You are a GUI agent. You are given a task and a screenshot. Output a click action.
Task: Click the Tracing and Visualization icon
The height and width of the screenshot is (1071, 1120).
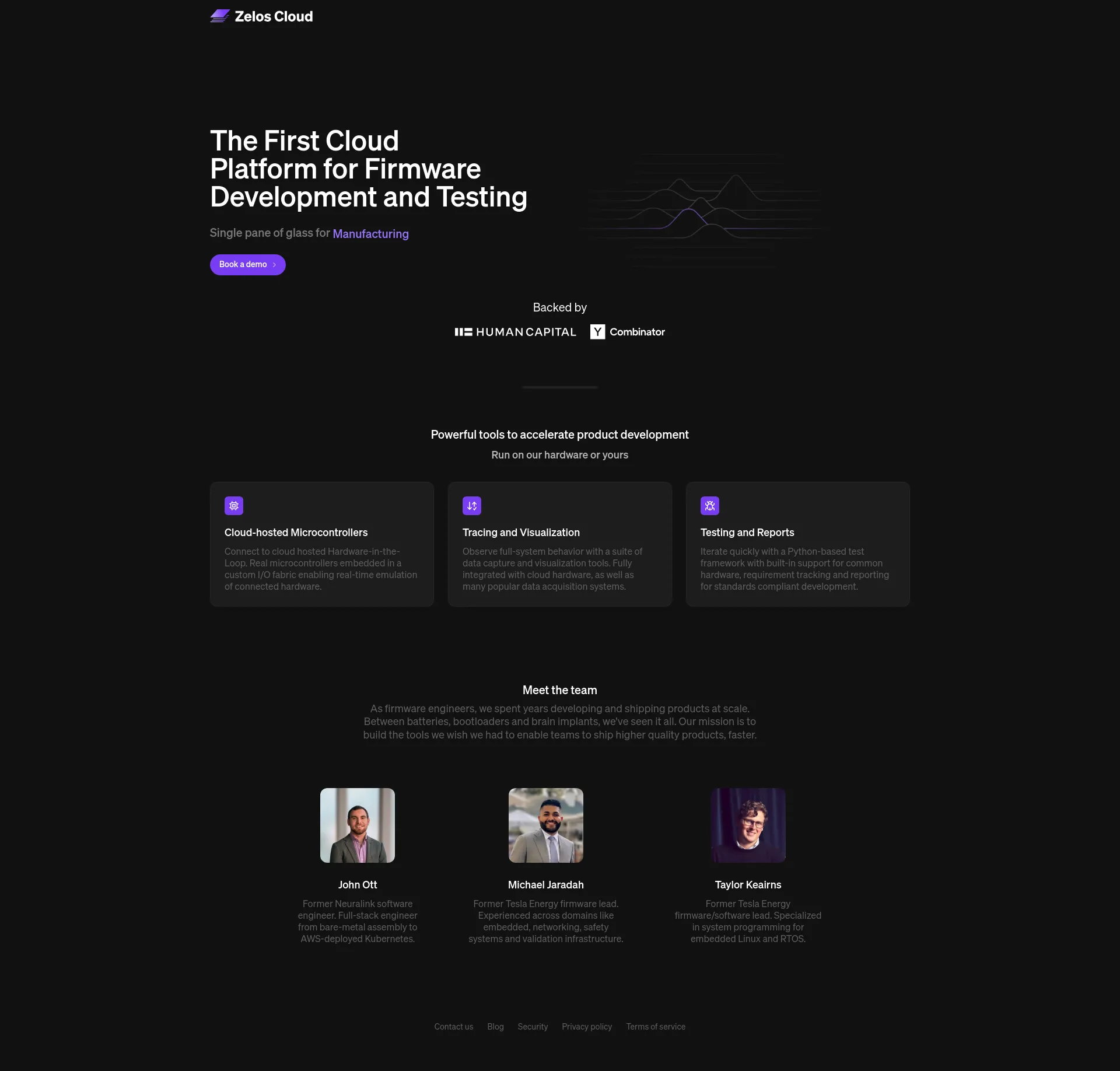472,506
